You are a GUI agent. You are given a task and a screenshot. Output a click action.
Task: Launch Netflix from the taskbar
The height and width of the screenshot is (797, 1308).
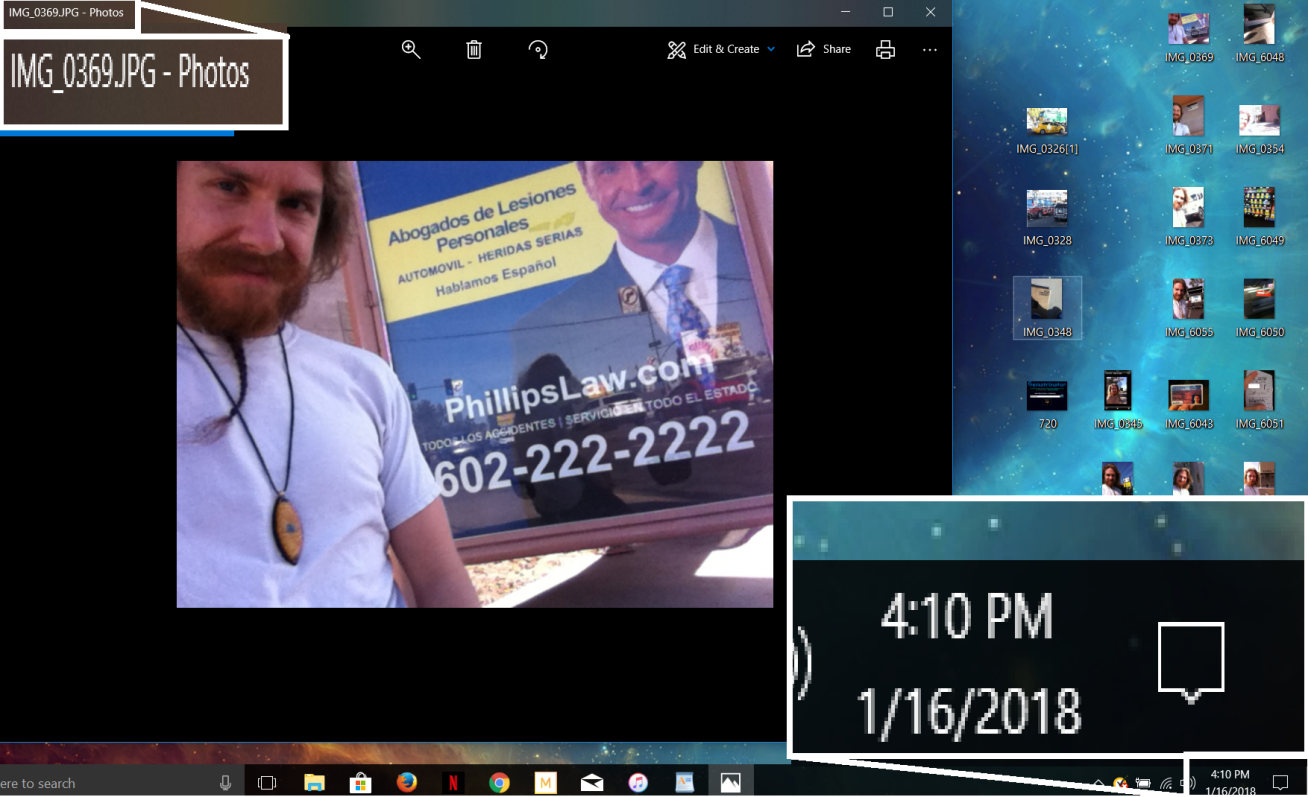point(452,782)
